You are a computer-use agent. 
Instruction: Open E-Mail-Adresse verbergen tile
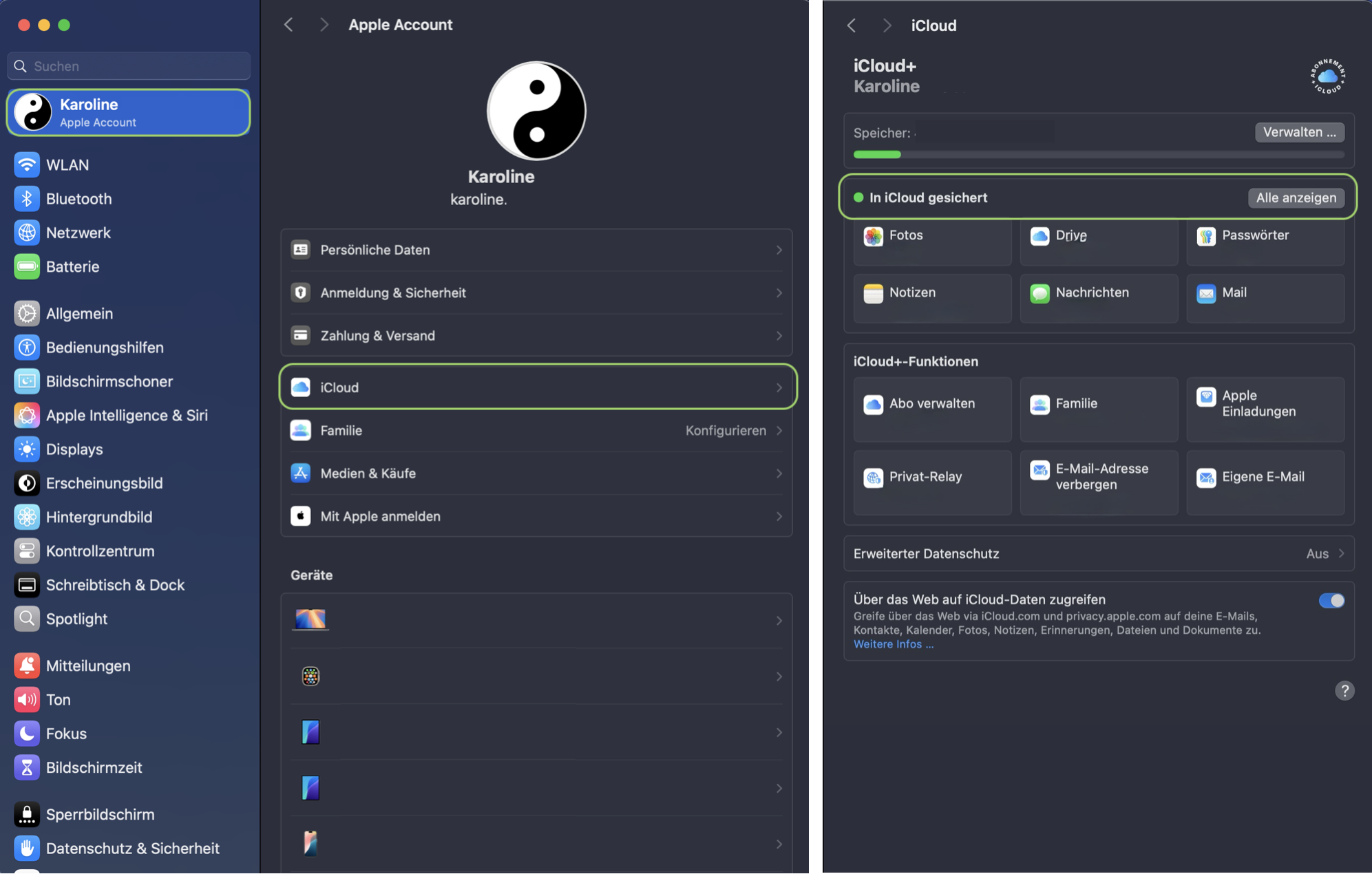pyautogui.click(x=1098, y=477)
